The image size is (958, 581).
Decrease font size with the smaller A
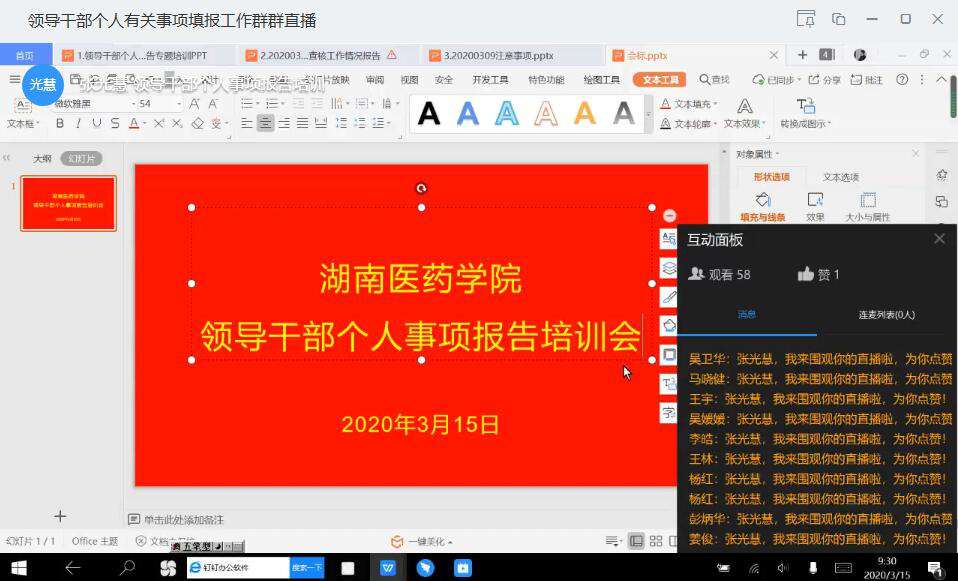click(x=213, y=104)
